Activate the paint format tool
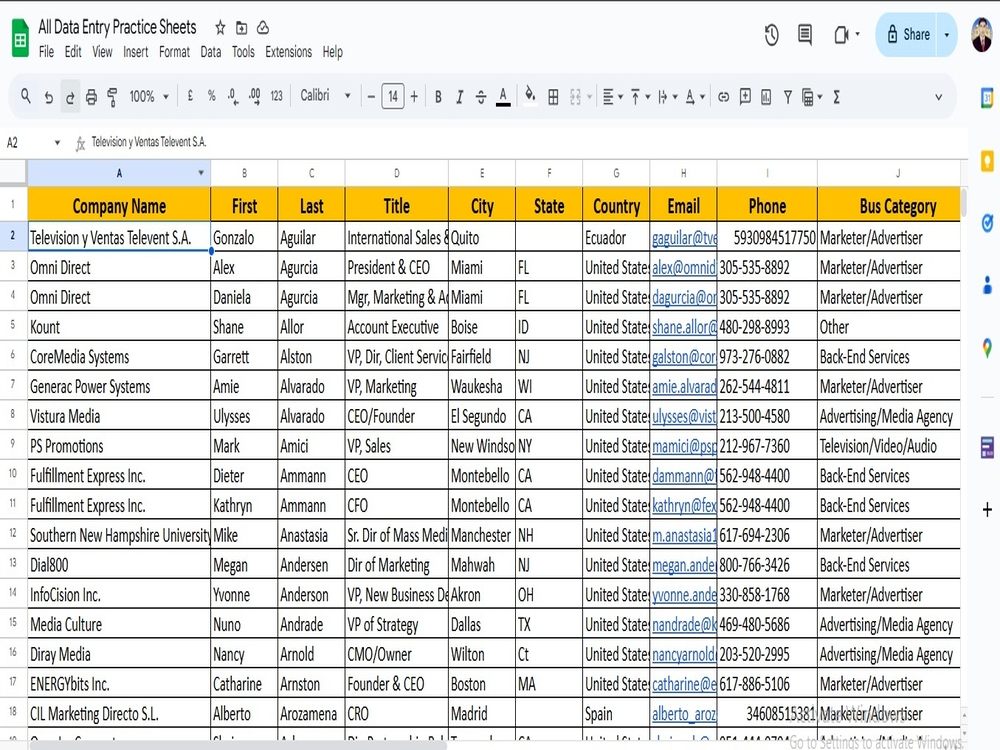 coord(112,97)
